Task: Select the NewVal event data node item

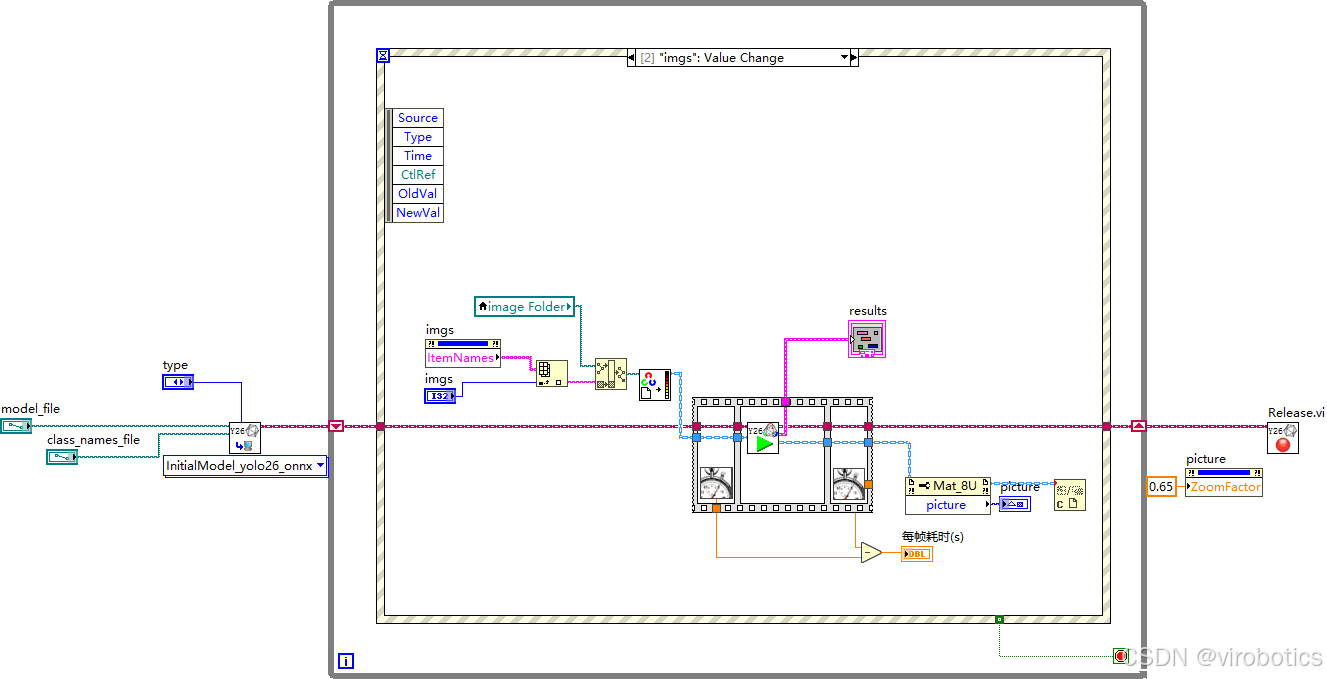Action: [418, 213]
